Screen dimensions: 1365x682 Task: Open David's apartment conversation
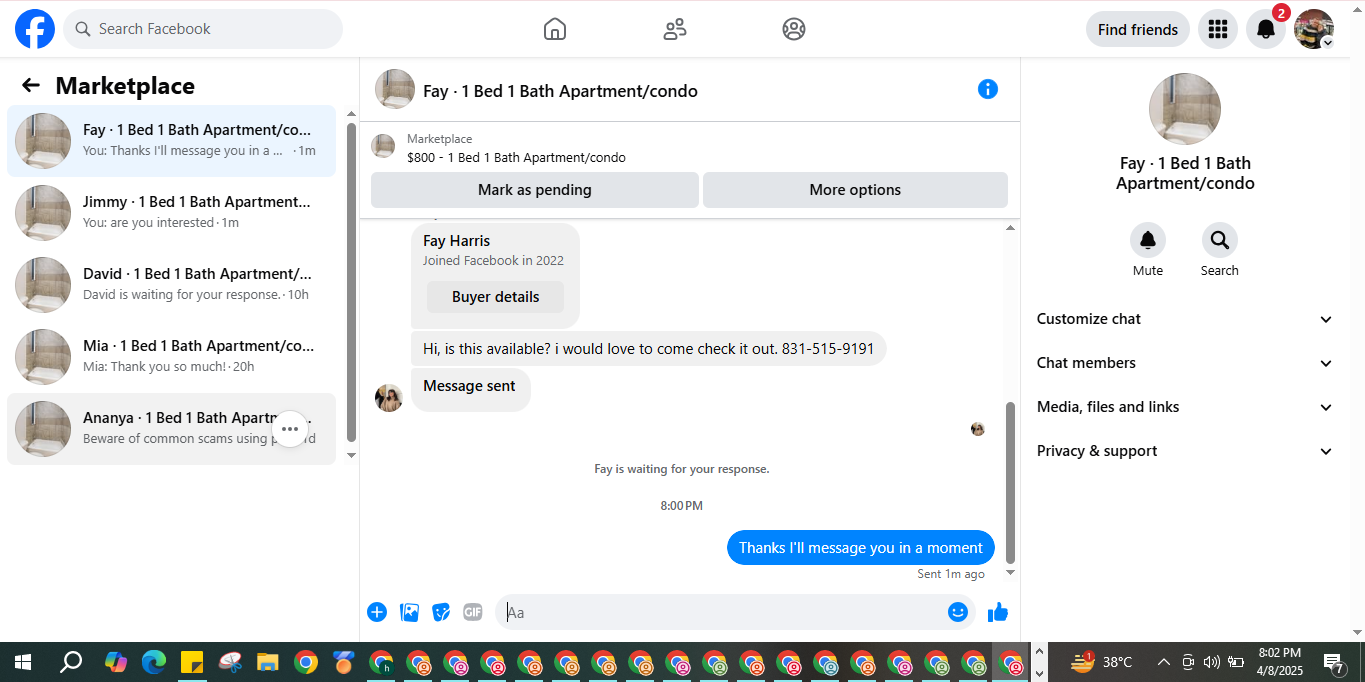click(172, 285)
